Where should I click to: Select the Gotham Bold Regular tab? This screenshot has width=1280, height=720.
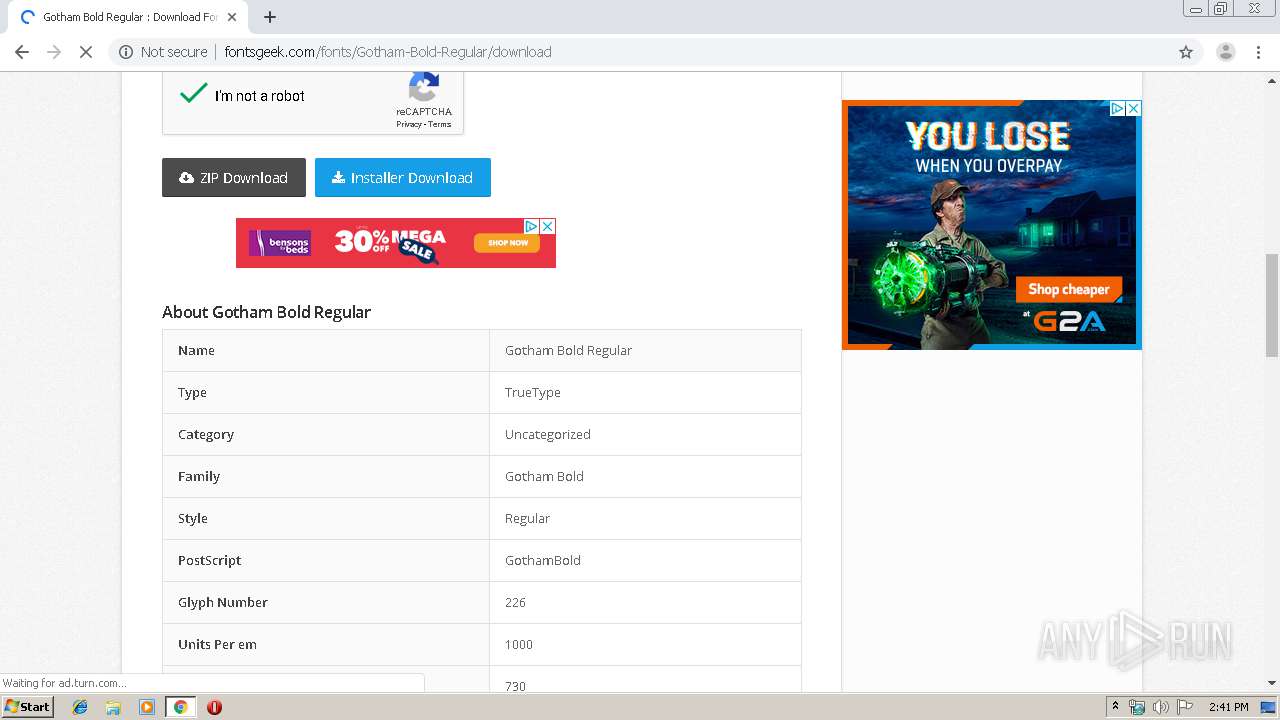click(128, 17)
